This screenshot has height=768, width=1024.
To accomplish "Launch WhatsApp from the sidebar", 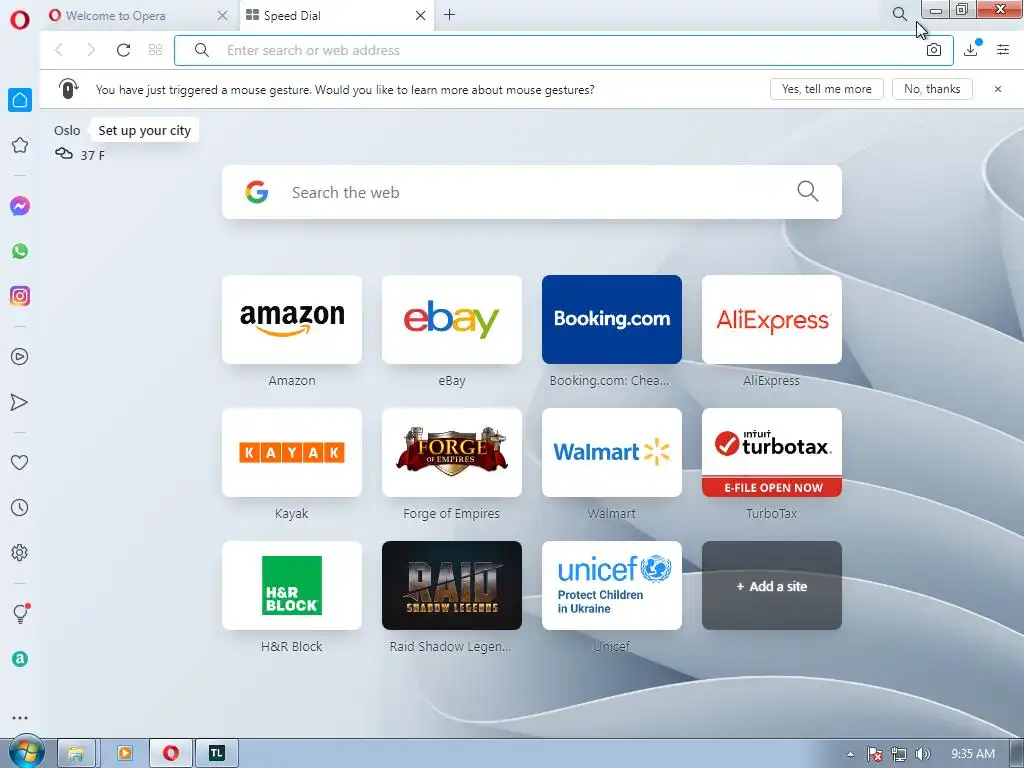I will point(20,251).
